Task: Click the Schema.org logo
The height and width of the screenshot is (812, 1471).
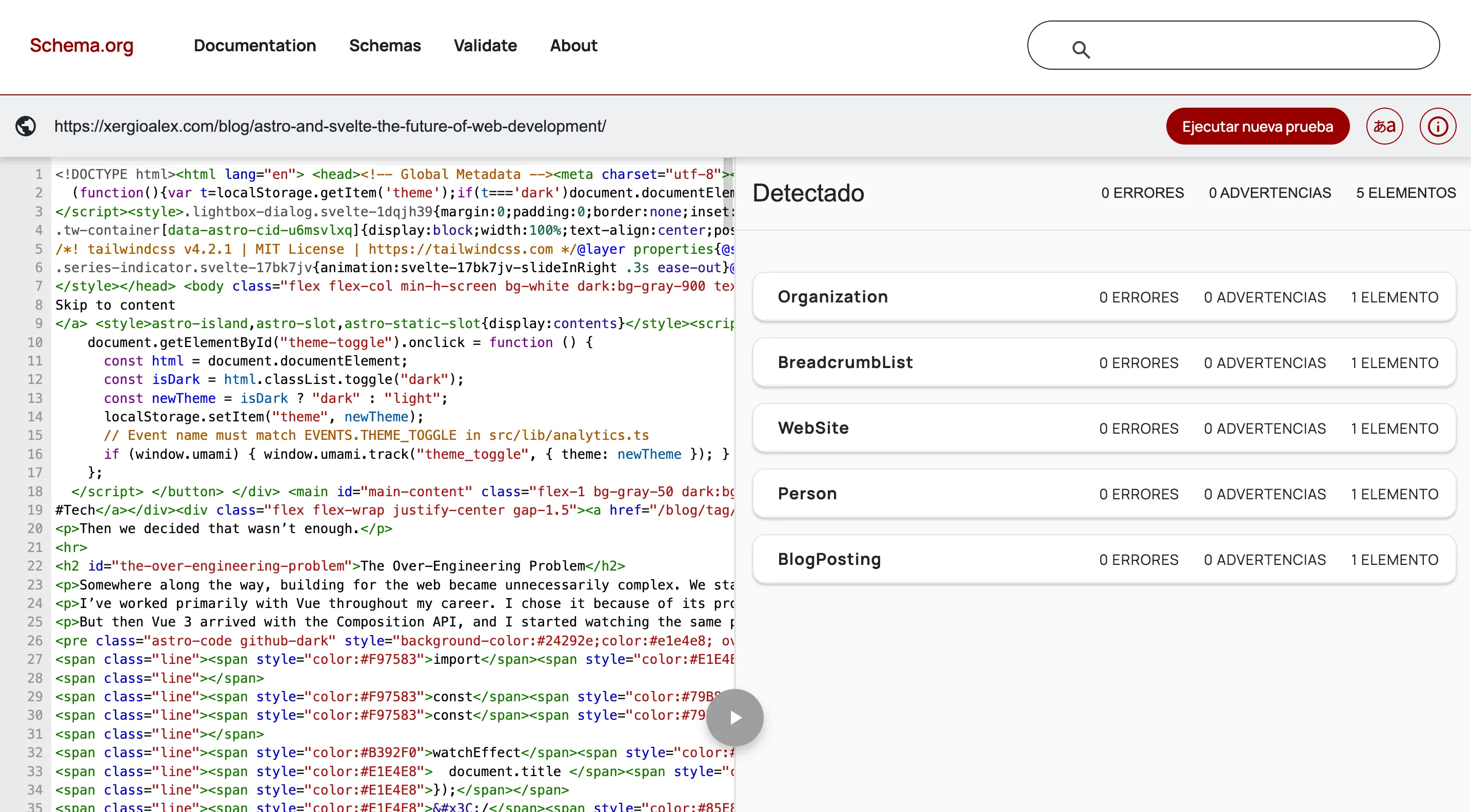Action: 81,46
